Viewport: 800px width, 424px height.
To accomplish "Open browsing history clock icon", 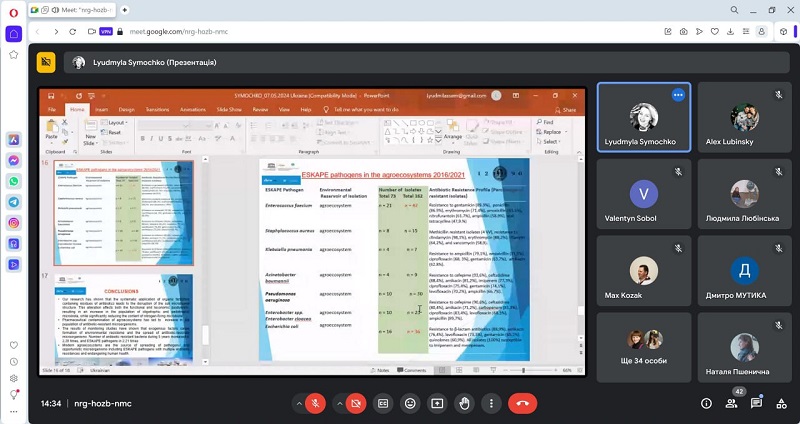I will click(14, 362).
